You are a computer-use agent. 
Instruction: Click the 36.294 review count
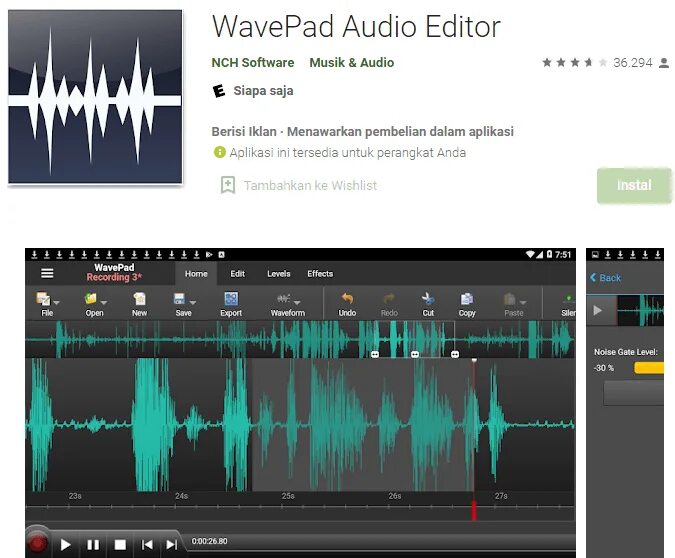pos(633,63)
